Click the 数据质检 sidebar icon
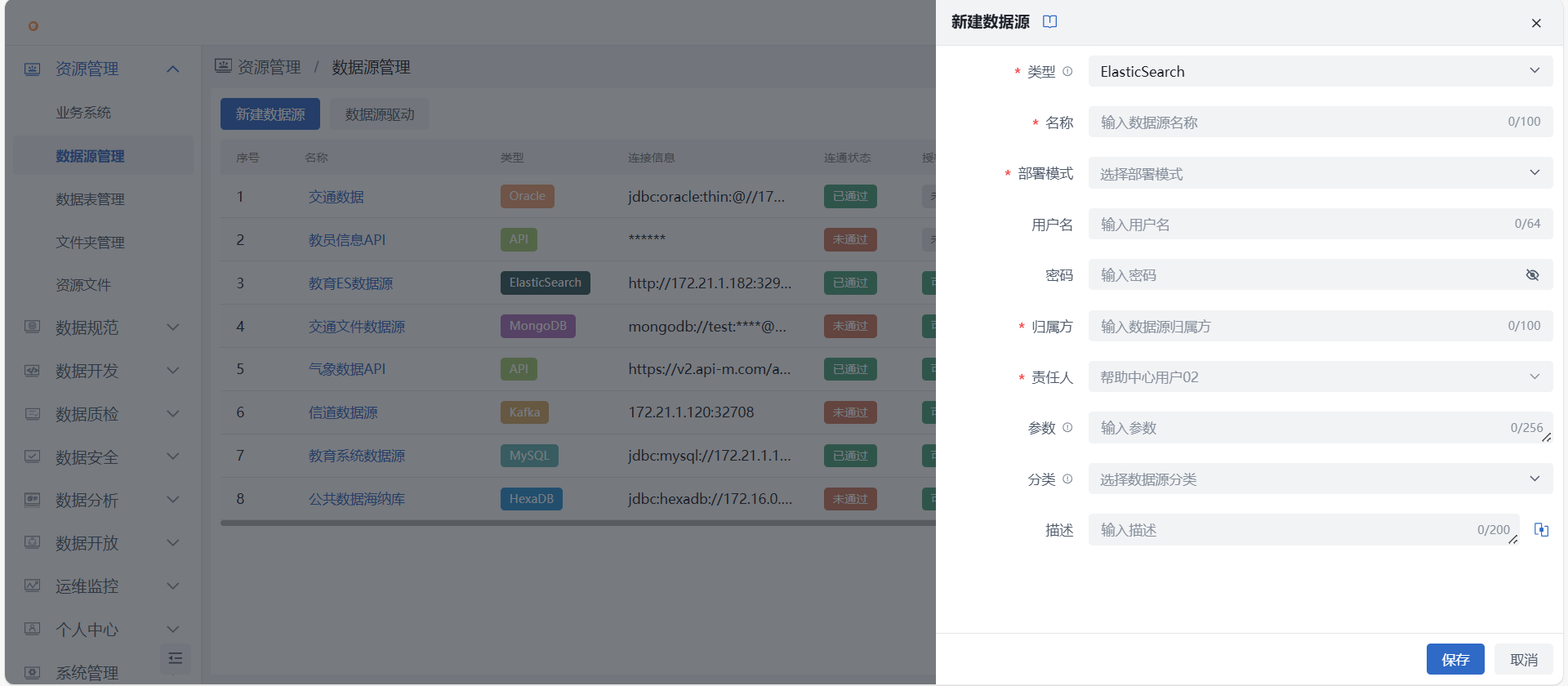Image resolution: width=1568 pixels, height=686 pixels. (x=32, y=414)
